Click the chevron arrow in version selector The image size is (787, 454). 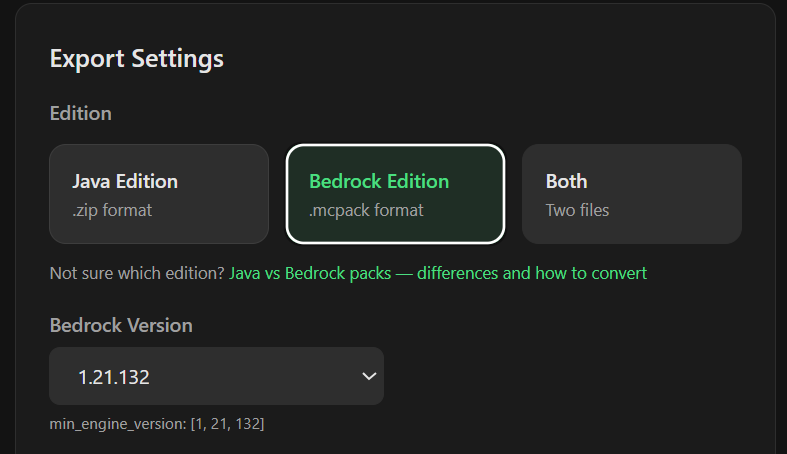[369, 376]
